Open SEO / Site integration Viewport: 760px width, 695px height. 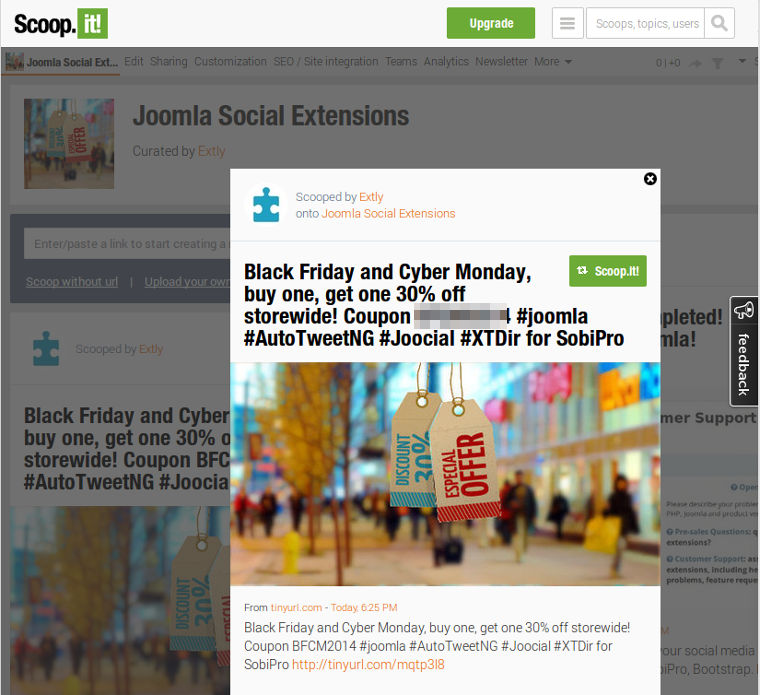point(326,62)
